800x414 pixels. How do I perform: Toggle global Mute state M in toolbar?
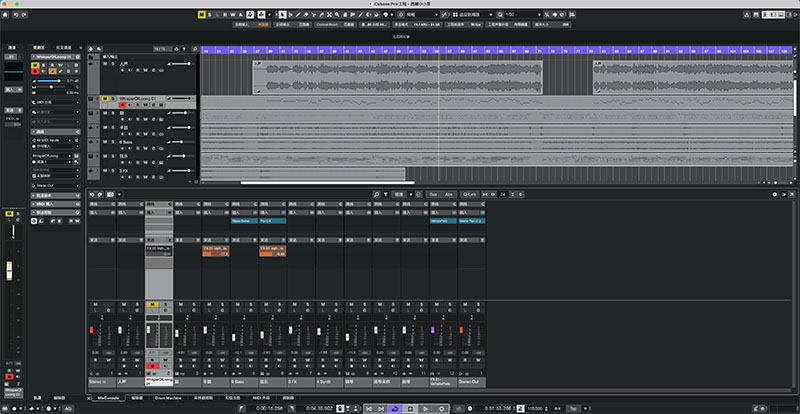coord(201,15)
